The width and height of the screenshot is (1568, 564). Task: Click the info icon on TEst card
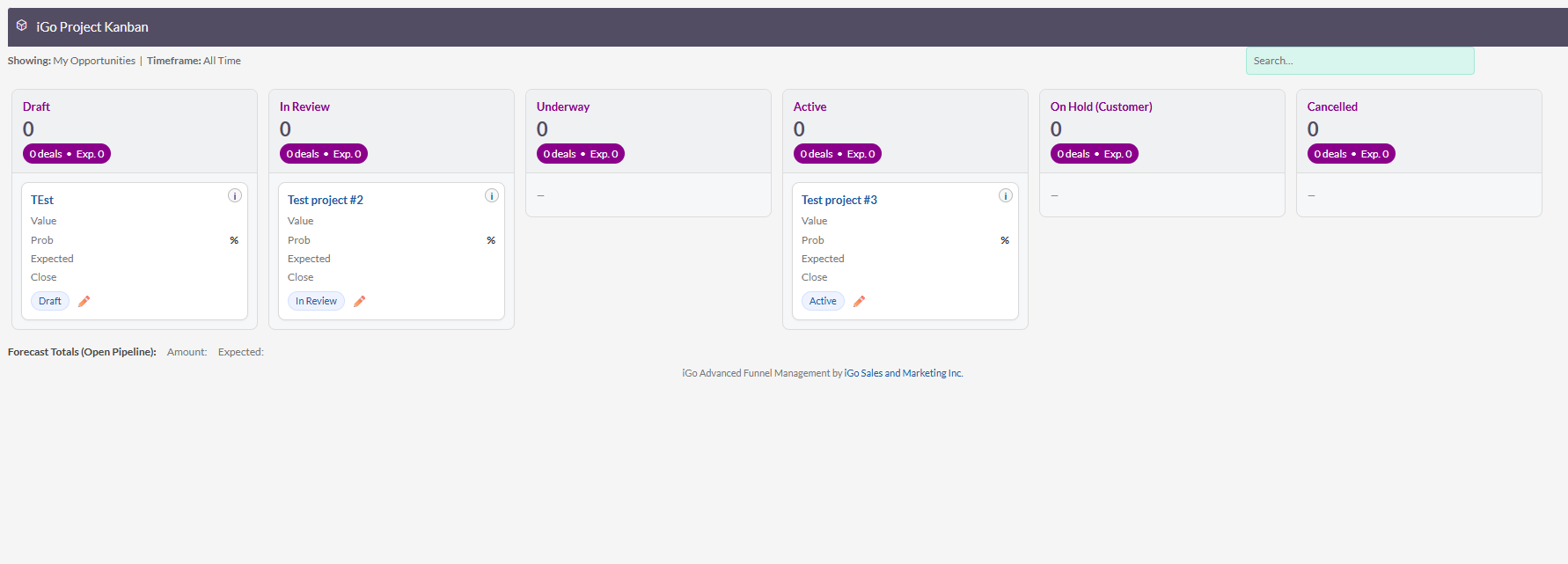tap(235, 195)
